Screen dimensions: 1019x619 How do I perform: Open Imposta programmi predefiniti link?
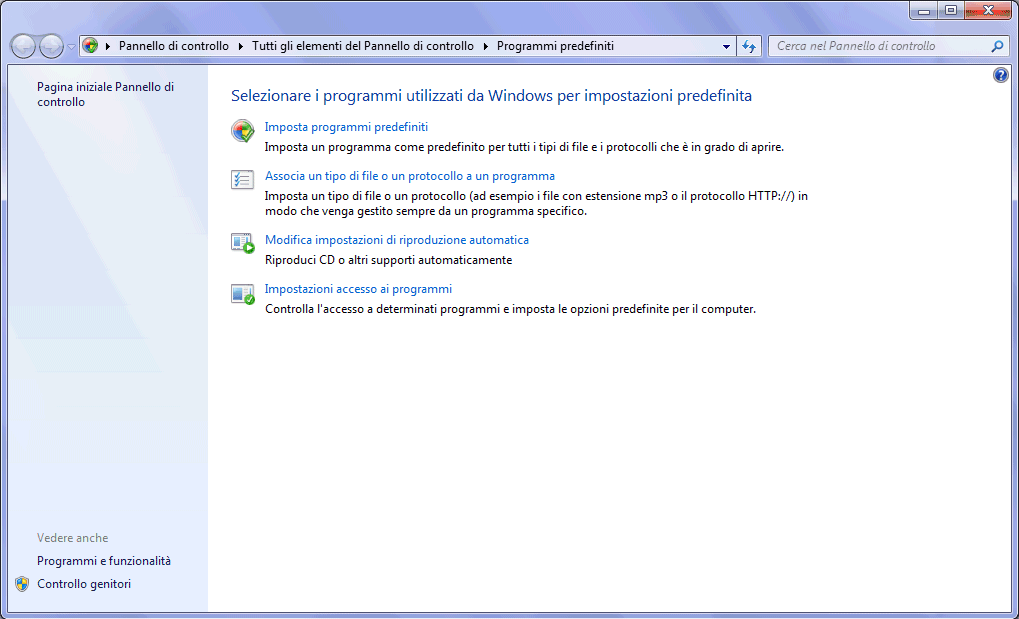(x=346, y=127)
